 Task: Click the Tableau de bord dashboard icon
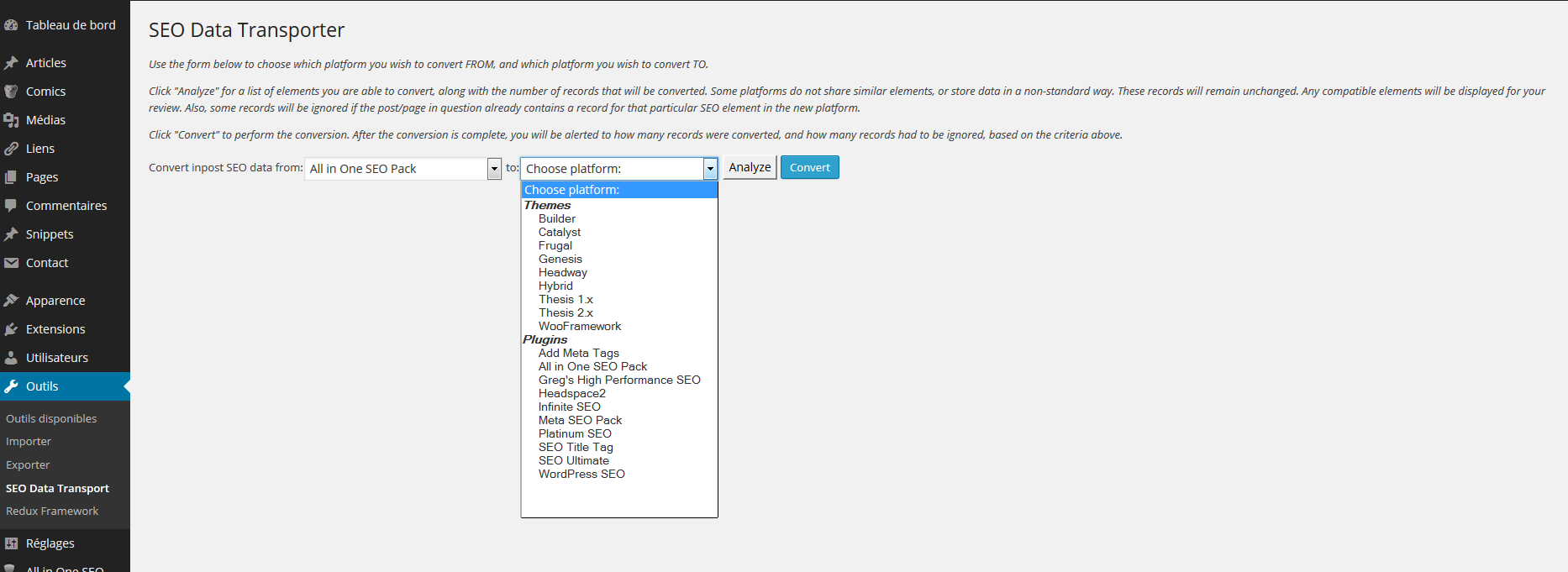[x=11, y=25]
